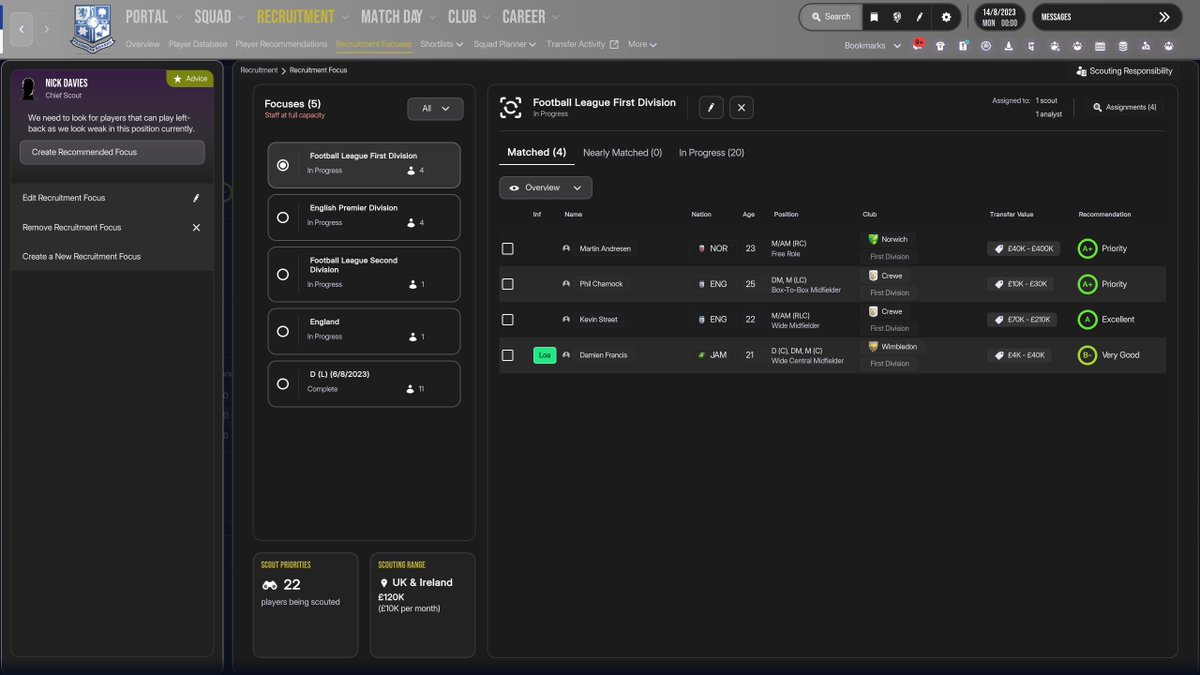The height and width of the screenshot is (675, 1200).
Task: Open the coin stack finances bookmark icon
Action: pos(1123,45)
